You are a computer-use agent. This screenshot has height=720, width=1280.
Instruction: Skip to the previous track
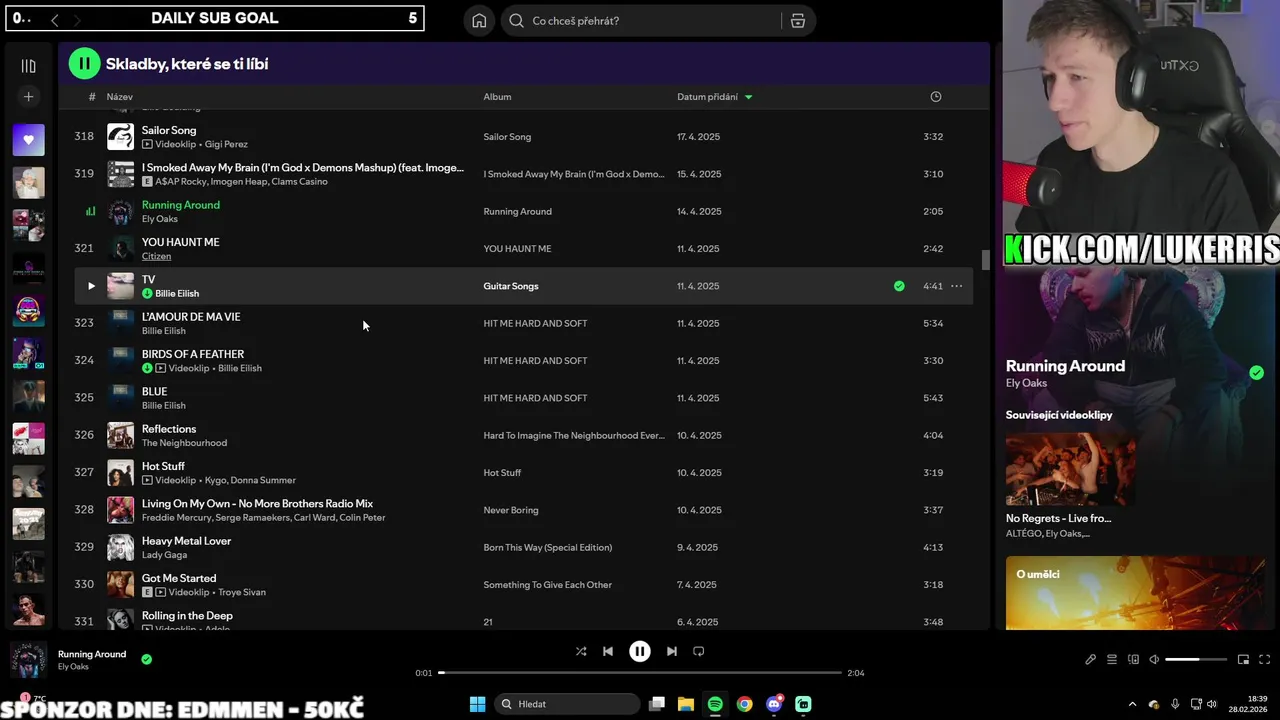608,651
